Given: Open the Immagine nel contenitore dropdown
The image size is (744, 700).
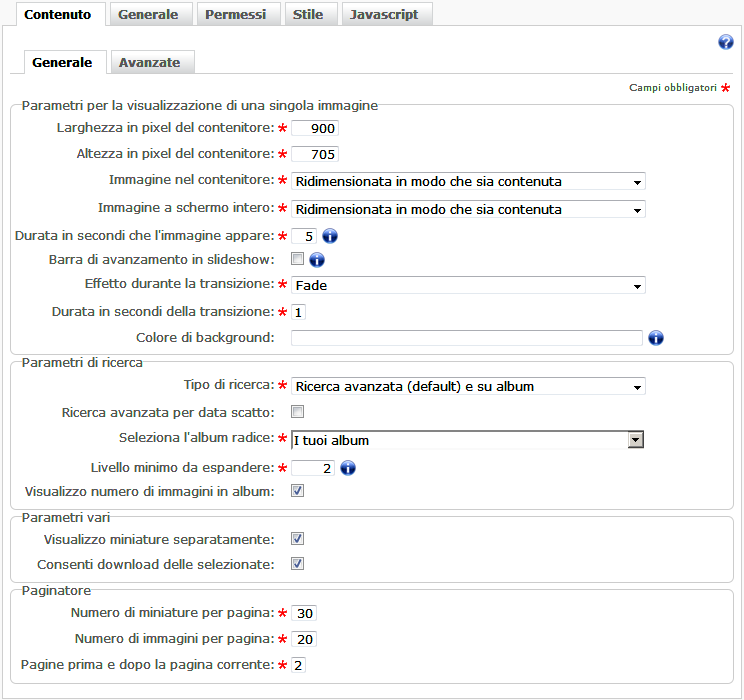Looking at the screenshot, I should tap(467, 181).
